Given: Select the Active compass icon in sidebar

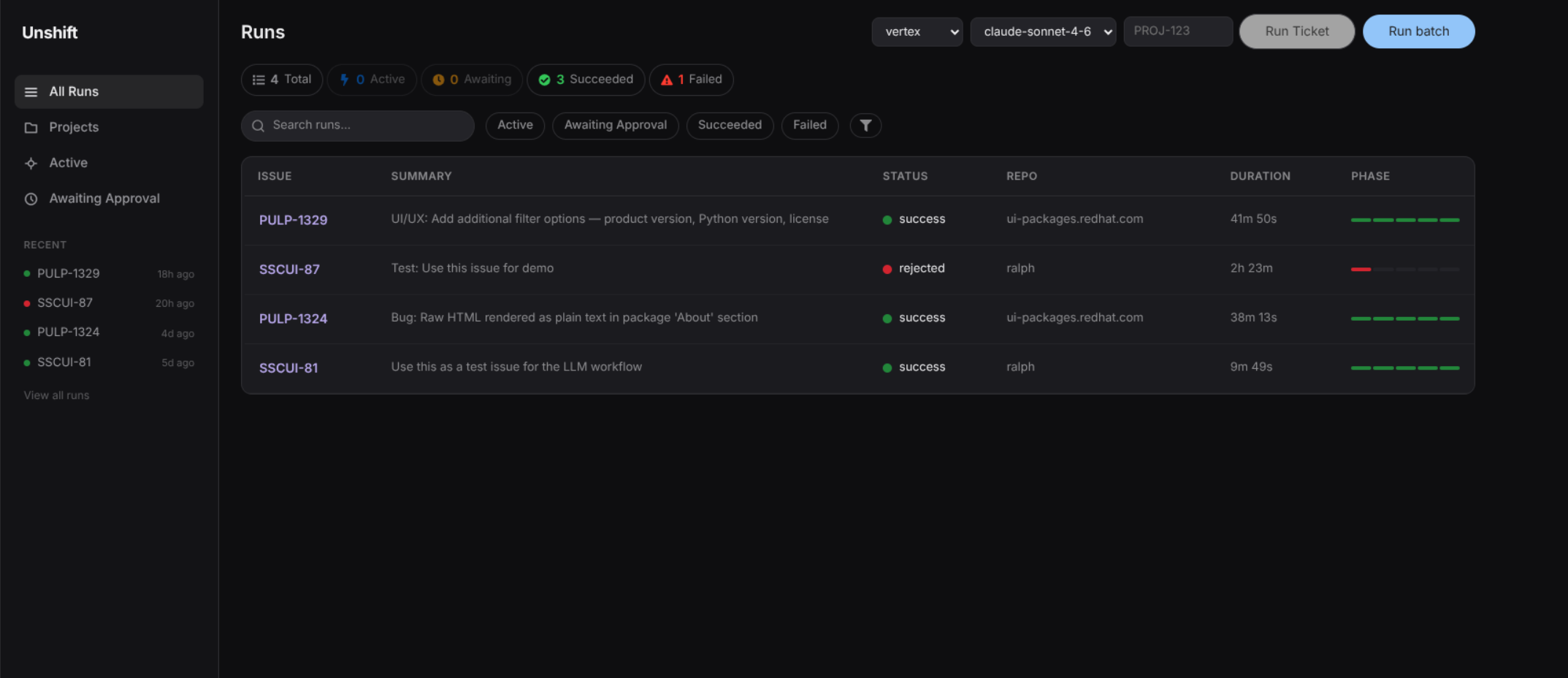Looking at the screenshot, I should (x=31, y=163).
